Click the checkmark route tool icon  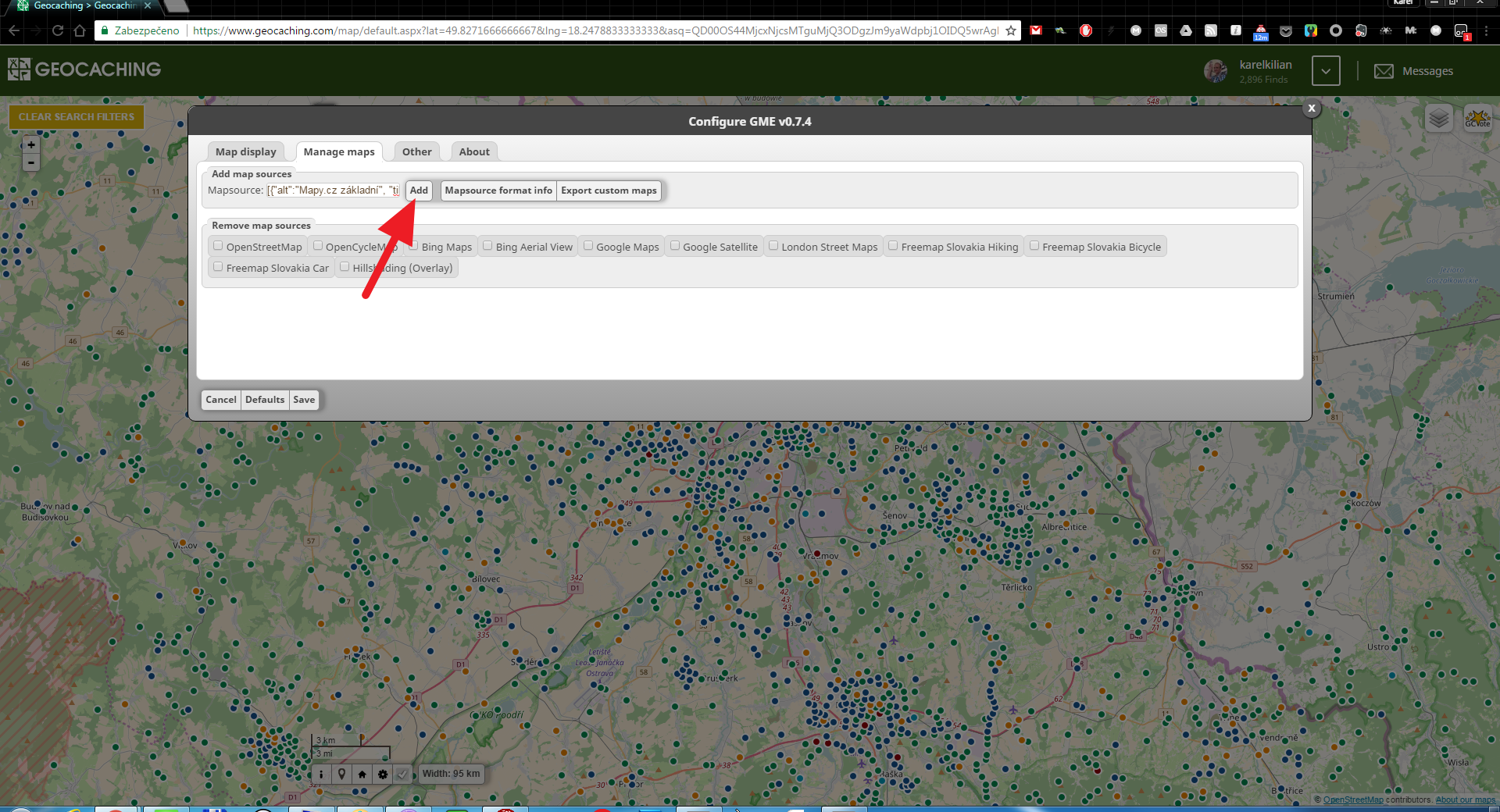(x=402, y=775)
